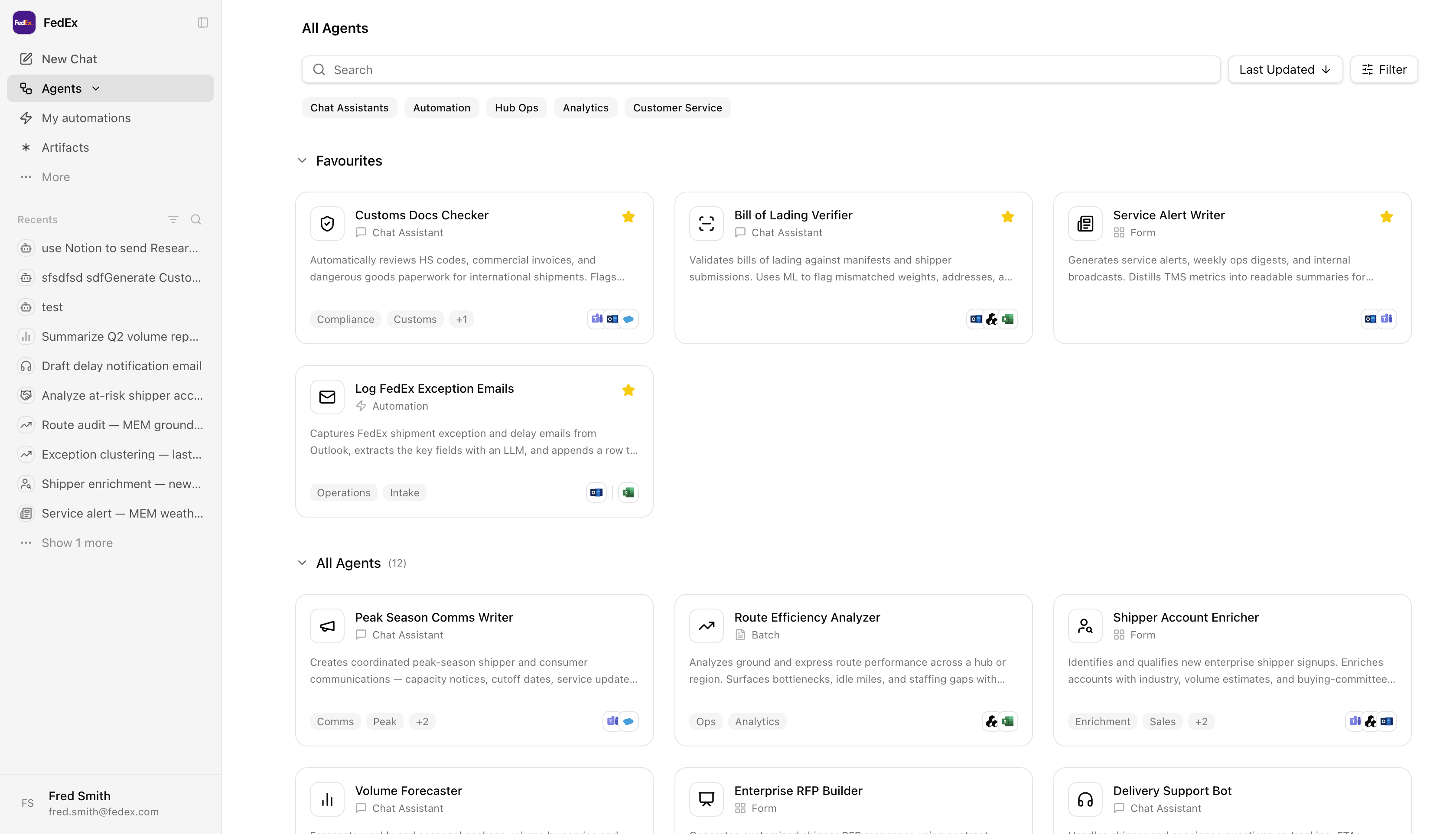1456x834 pixels.
Task: Open the Route Efficiency Analyzer trend icon
Action: (706, 625)
